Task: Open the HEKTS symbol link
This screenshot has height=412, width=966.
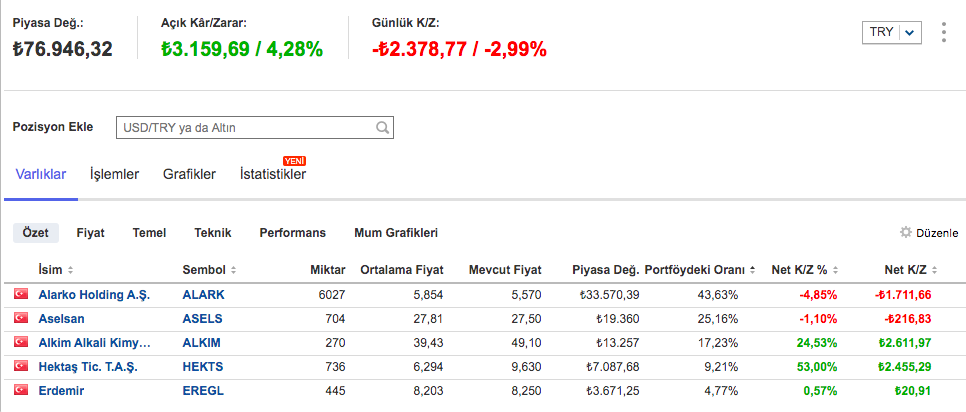Action: coord(203,367)
